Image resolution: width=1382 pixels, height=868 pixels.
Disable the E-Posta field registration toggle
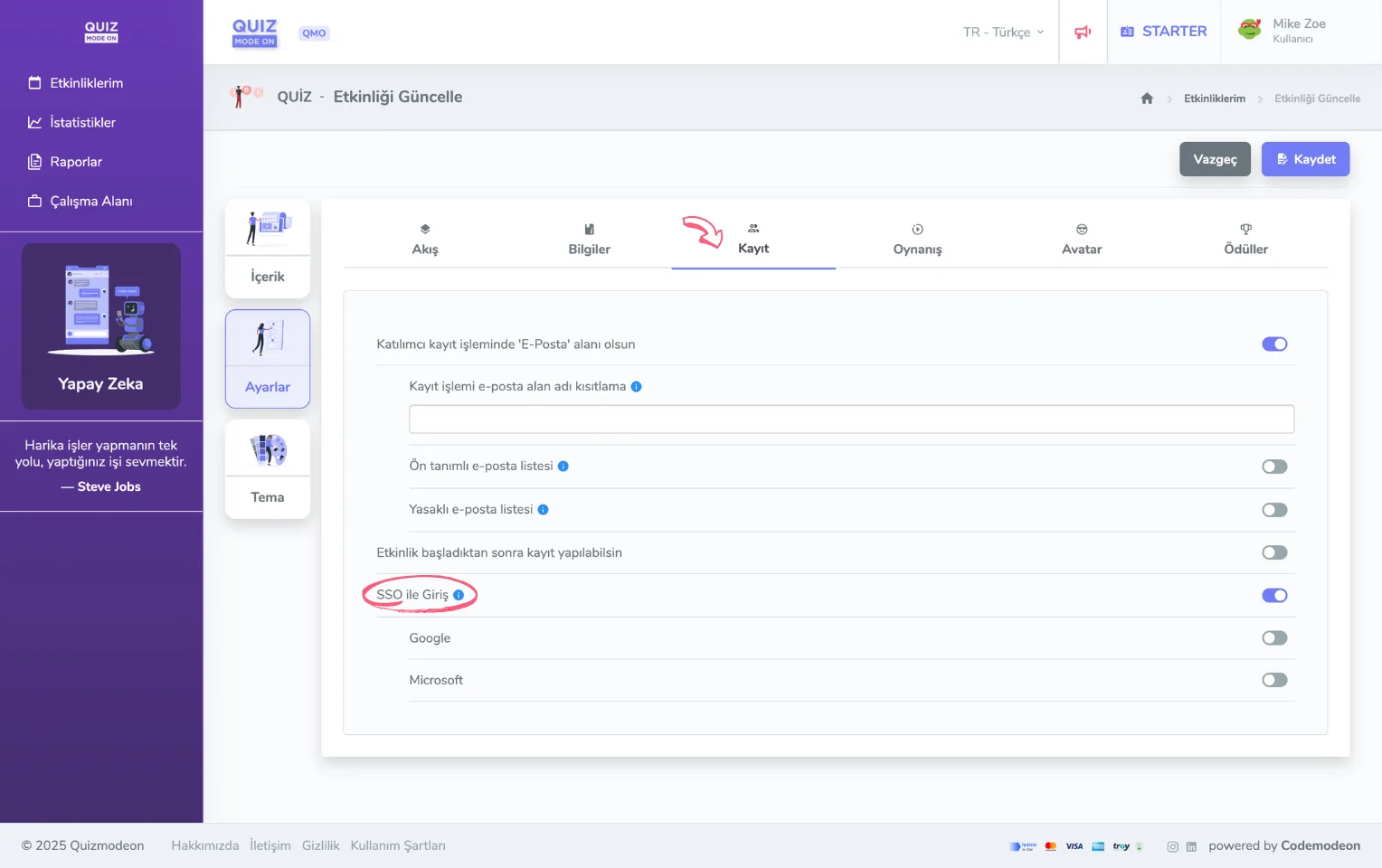1274,344
